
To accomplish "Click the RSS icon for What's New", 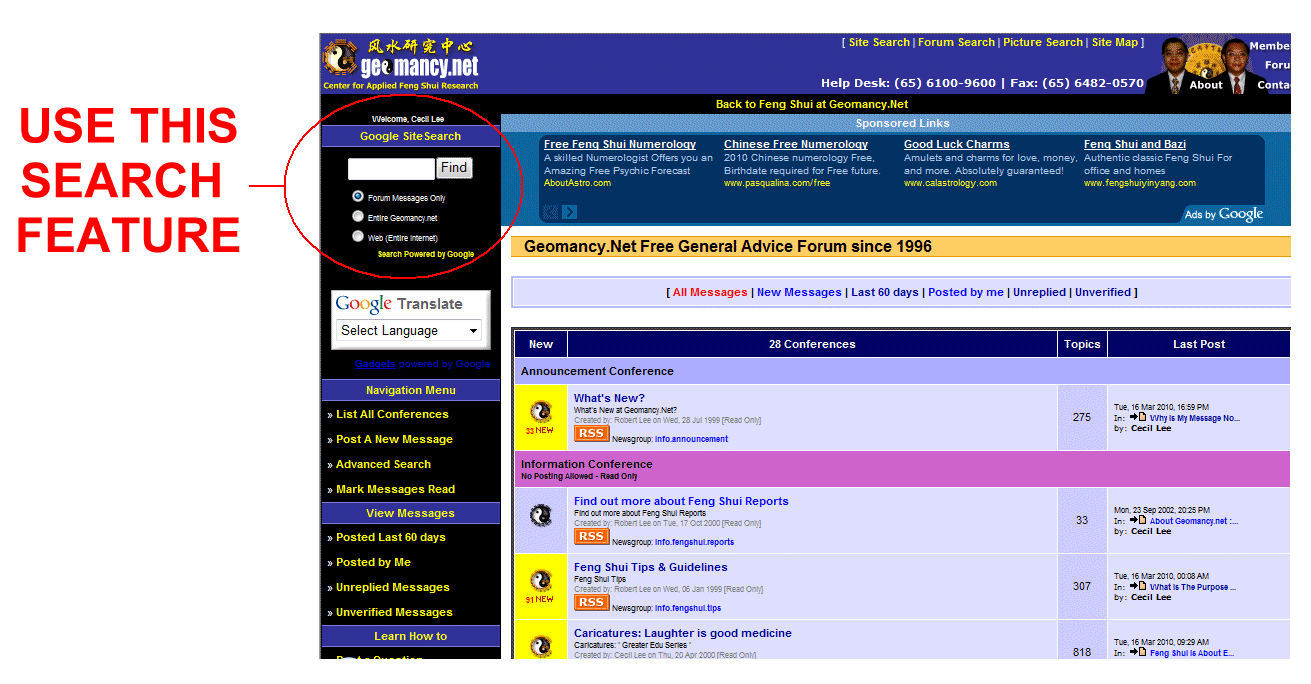I will pyautogui.click(x=591, y=434).
